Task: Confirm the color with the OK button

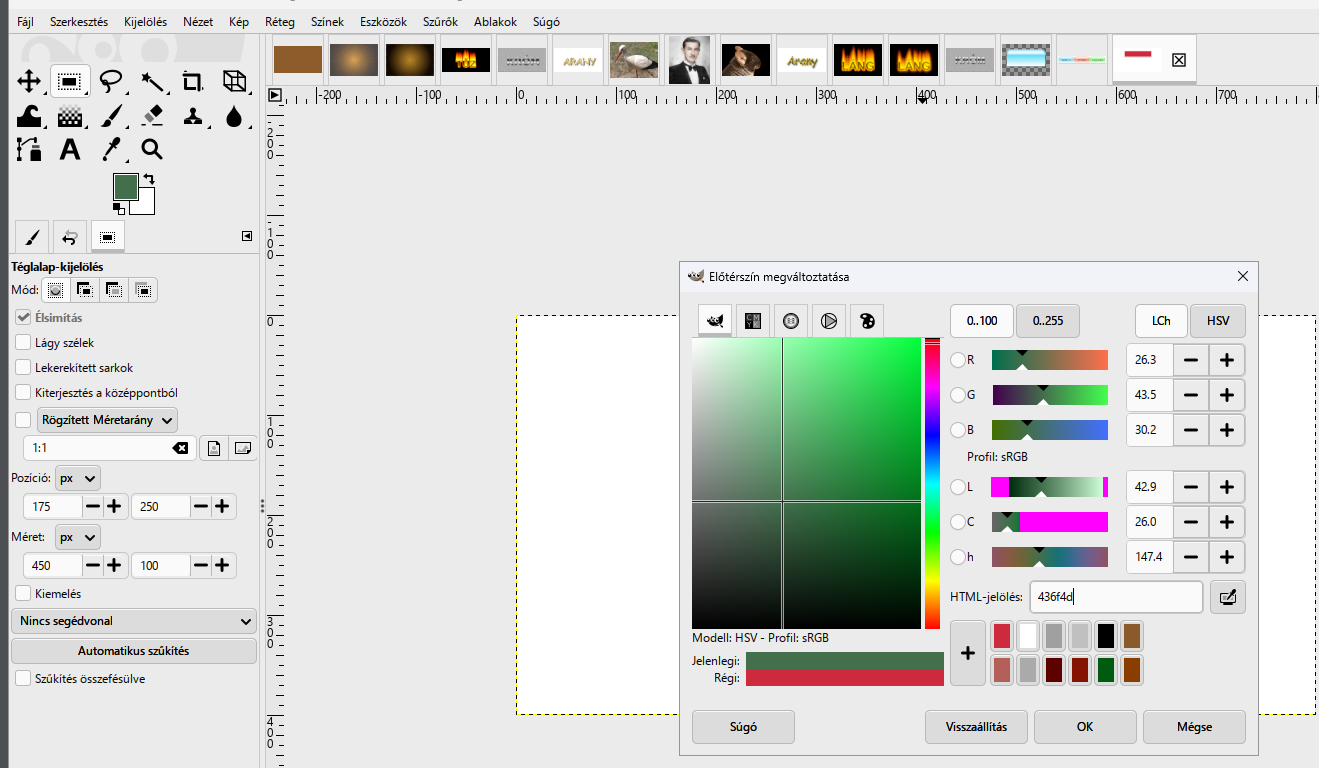Action: (x=1085, y=727)
